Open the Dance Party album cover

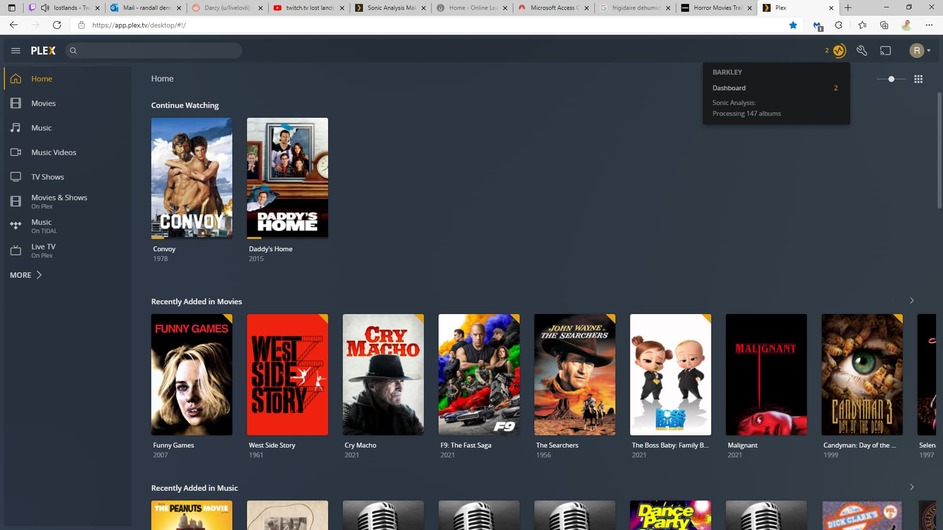click(x=671, y=516)
